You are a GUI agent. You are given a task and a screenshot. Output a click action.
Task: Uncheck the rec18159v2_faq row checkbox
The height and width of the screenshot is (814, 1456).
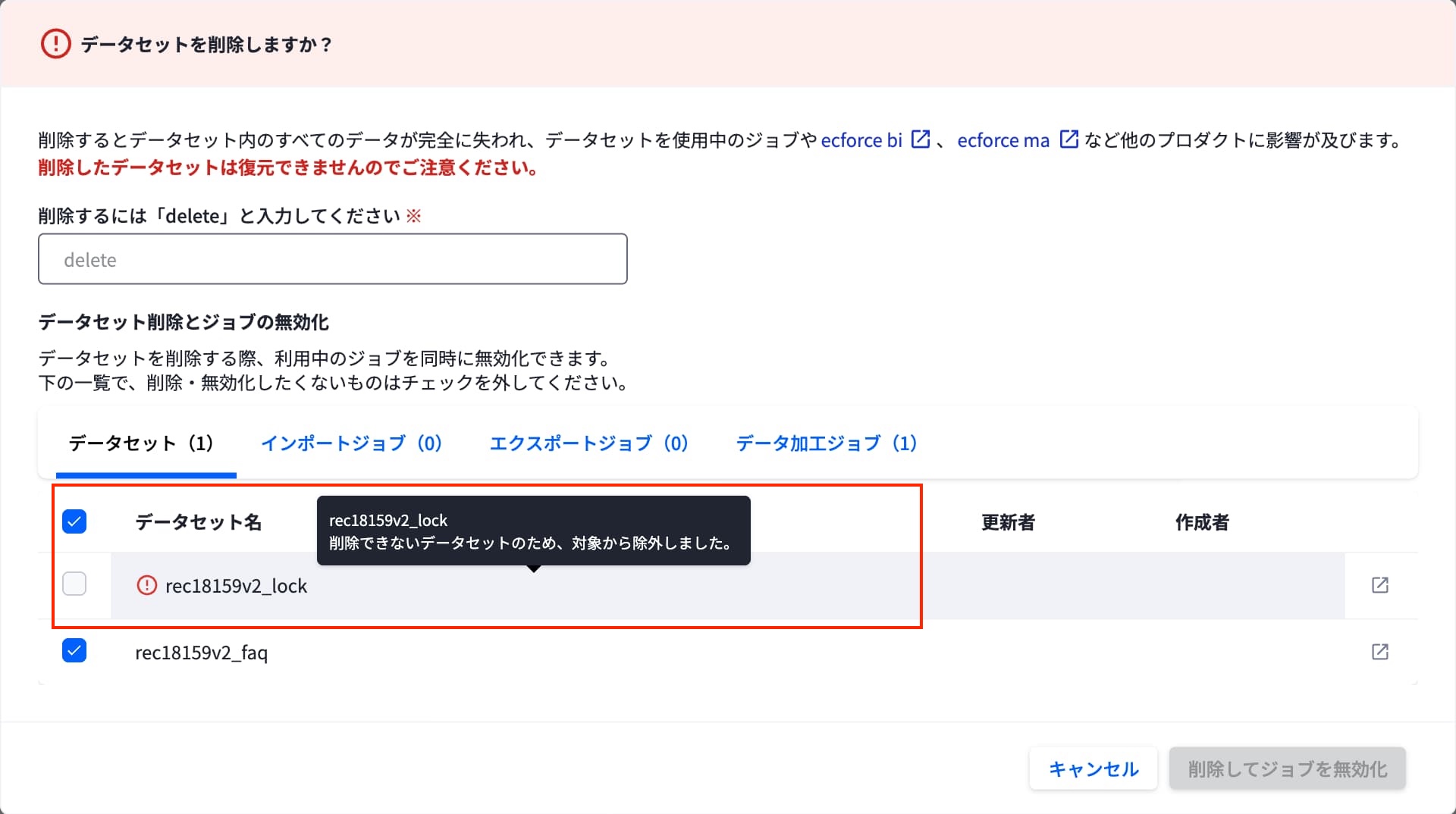(74, 650)
